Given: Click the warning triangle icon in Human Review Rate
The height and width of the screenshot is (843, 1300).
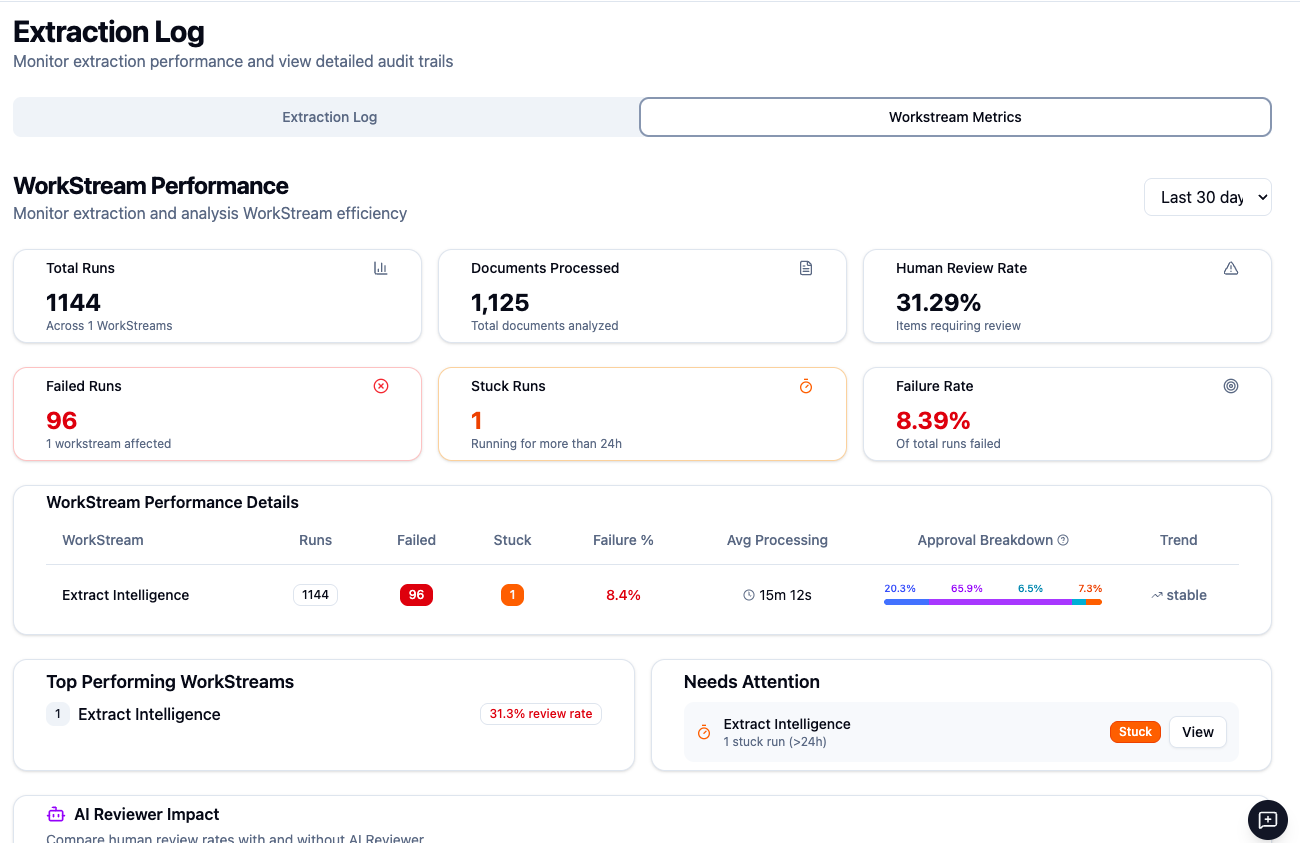Looking at the screenshot, I should [1231, 268].
